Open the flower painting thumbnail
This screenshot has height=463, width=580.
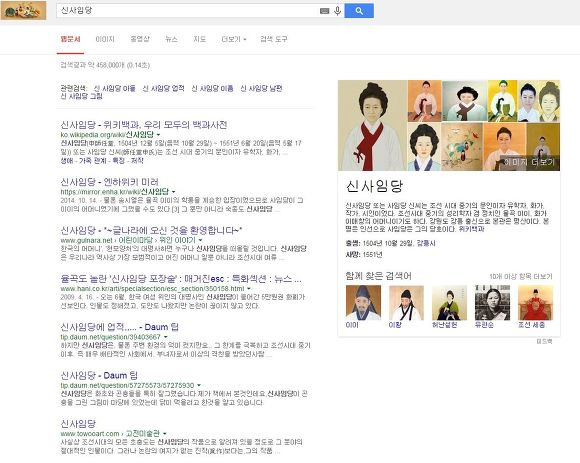462,147
